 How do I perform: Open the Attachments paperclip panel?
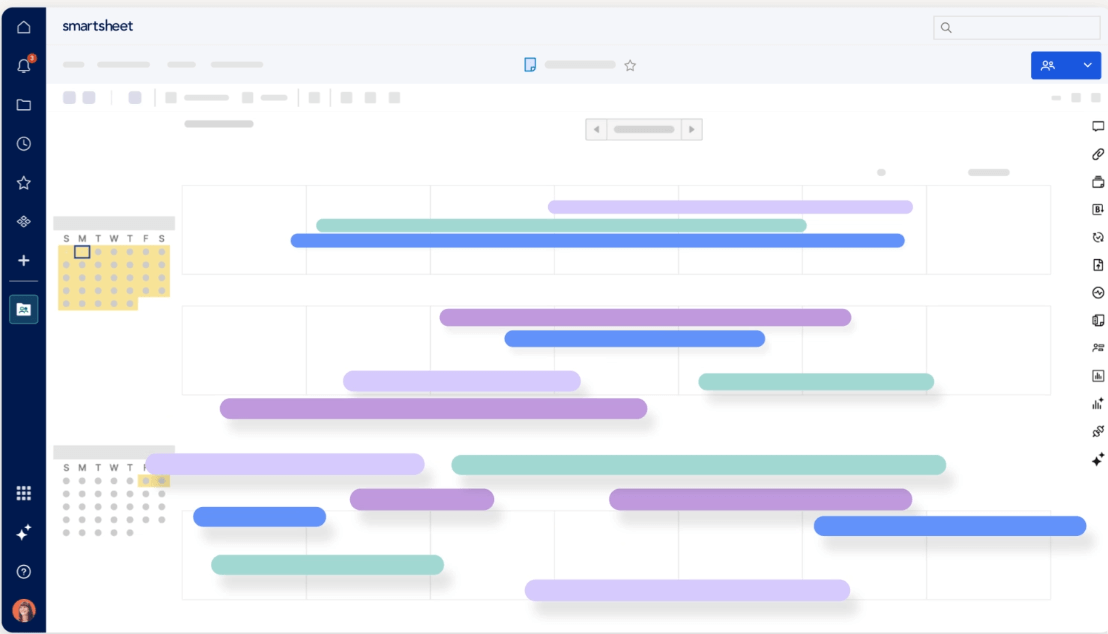click(x=1097, y=154)
